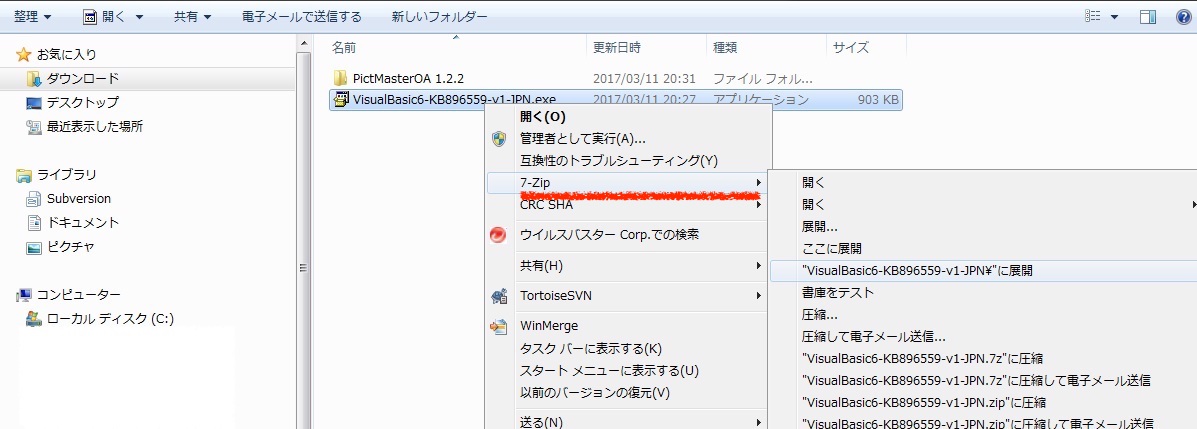Click the 開く toolbar button
Screen dimensions: 1197x429
coord(112,16)
